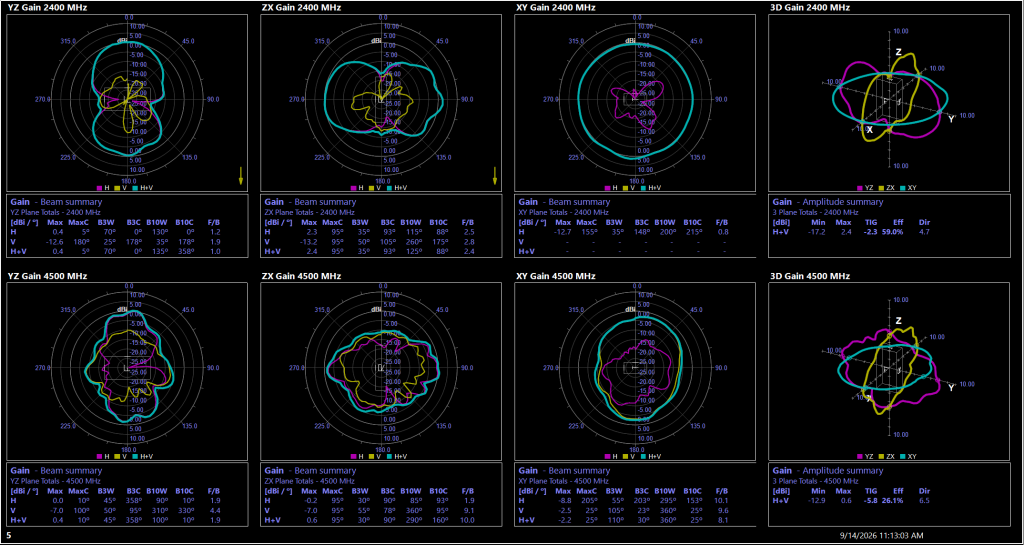The width and height of the screenshot is (1024, 545).
Task: Click magenta YZ legend swatch in 3D Gain 4500 MHz plot
Action: pyautogui.click(x=859, y=456)
